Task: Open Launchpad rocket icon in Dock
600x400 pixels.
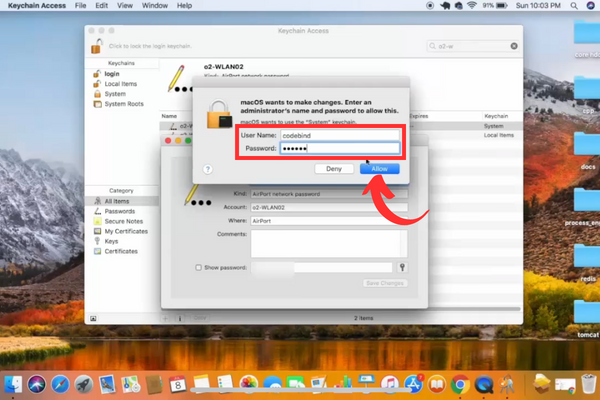Action: coord(83,384)
